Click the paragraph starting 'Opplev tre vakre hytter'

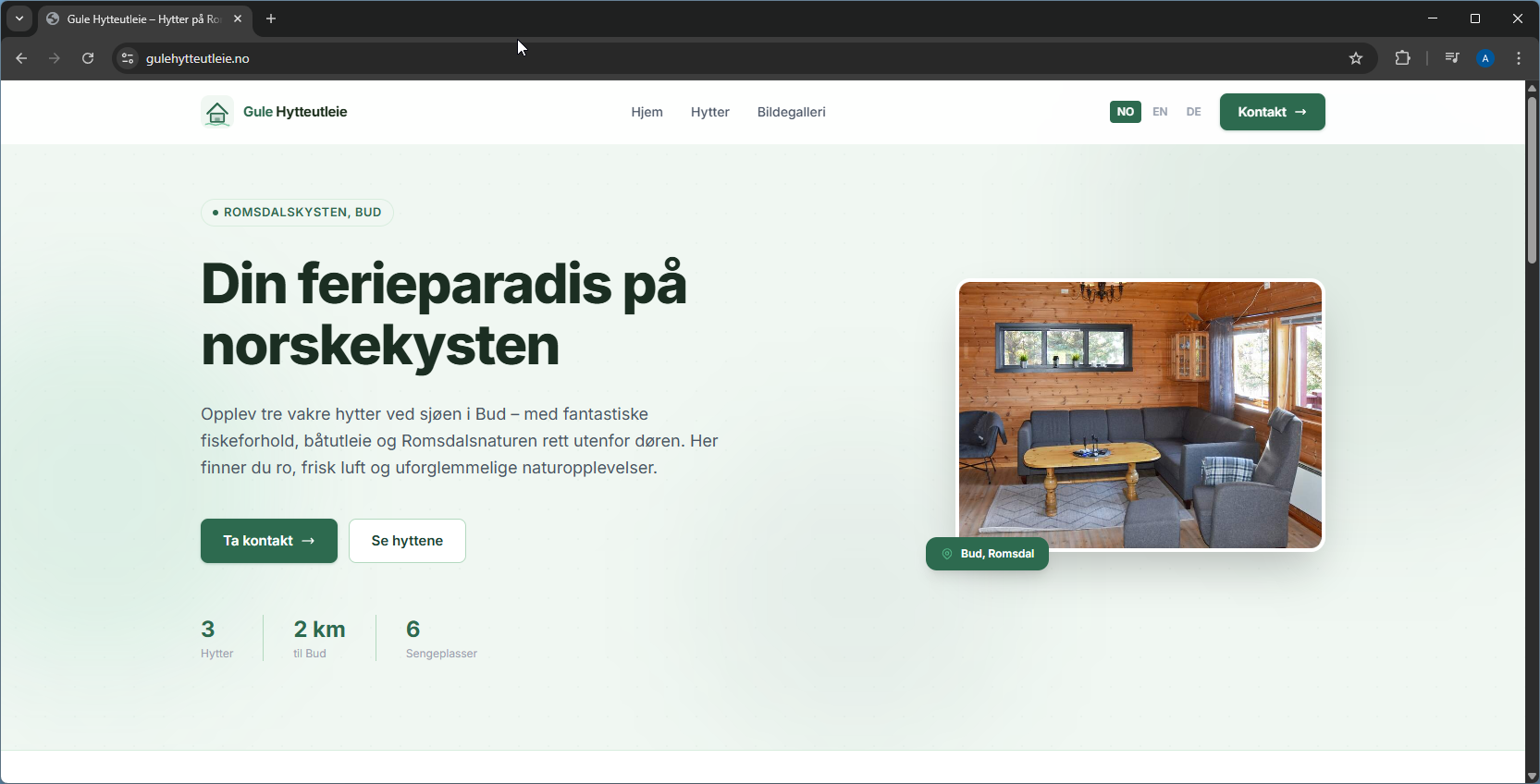(460, 441)
